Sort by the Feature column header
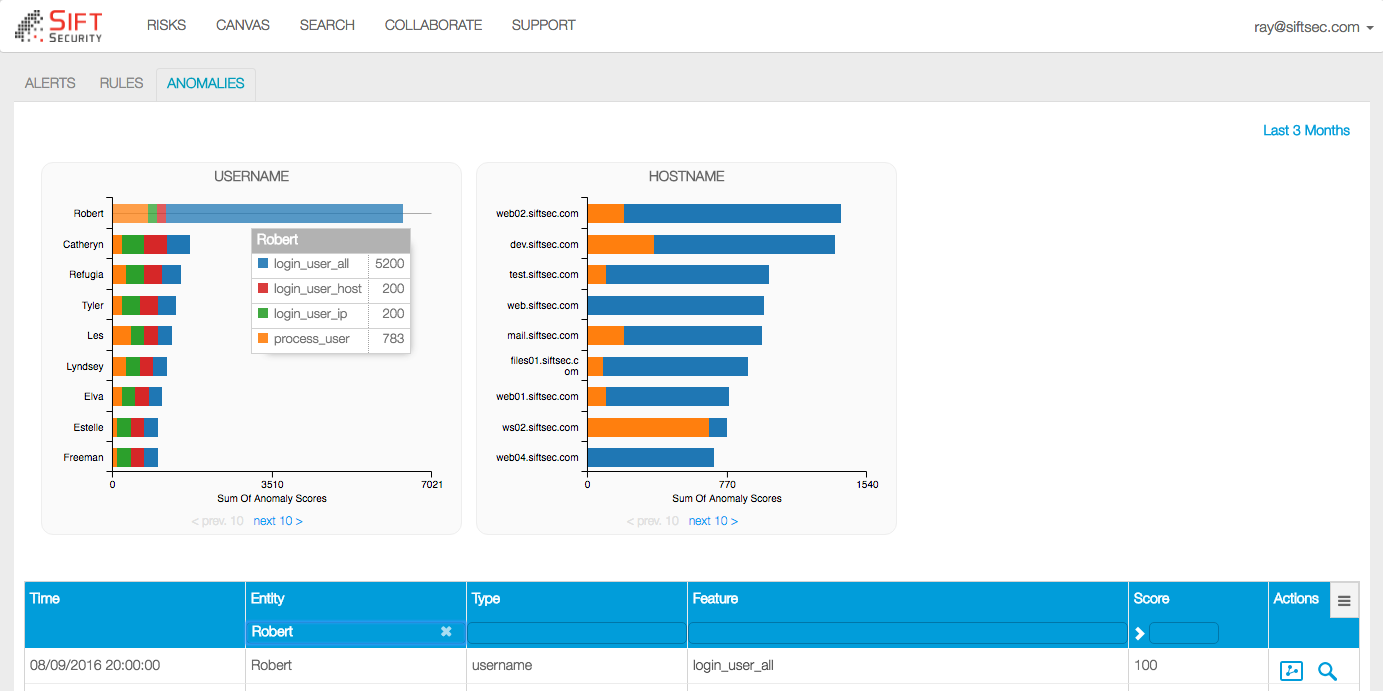Image resolution: width=1383 pixels, height=691 pixels. [715, 598]
